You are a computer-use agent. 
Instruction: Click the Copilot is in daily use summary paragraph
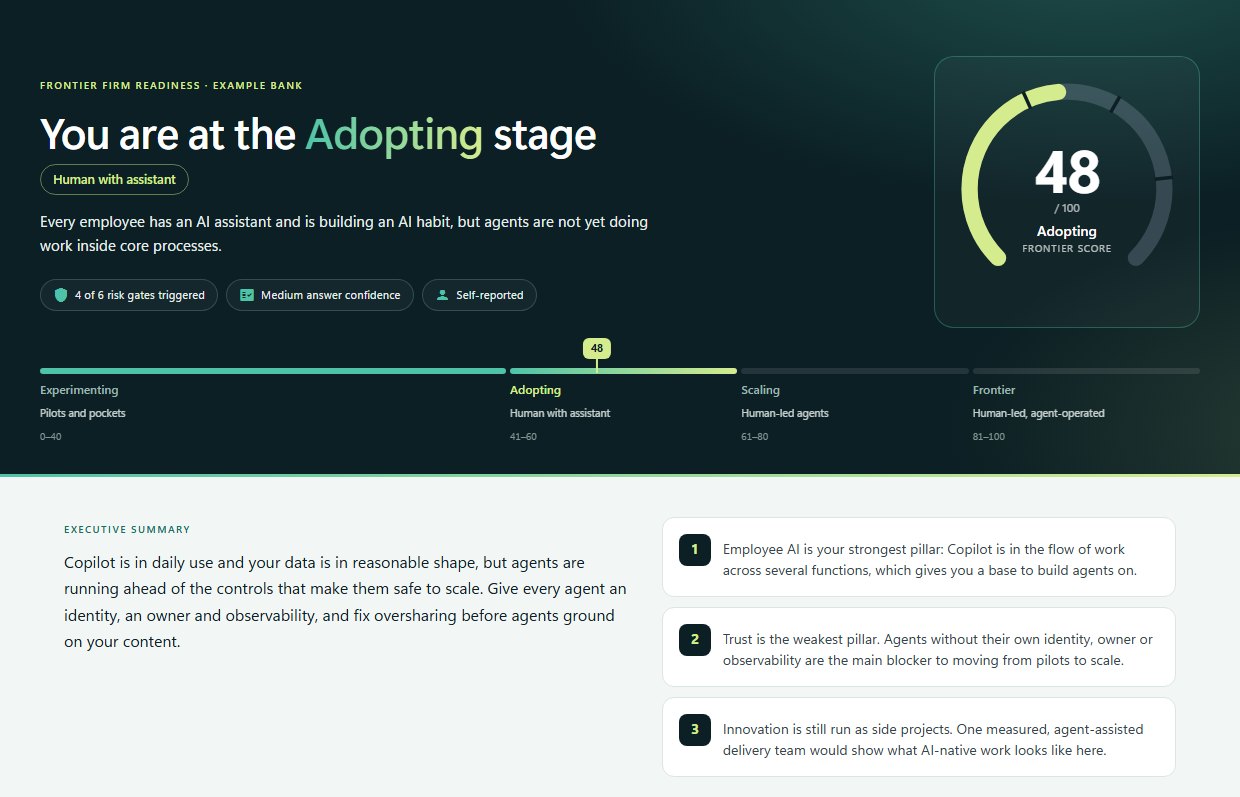[x=345, y=602]
